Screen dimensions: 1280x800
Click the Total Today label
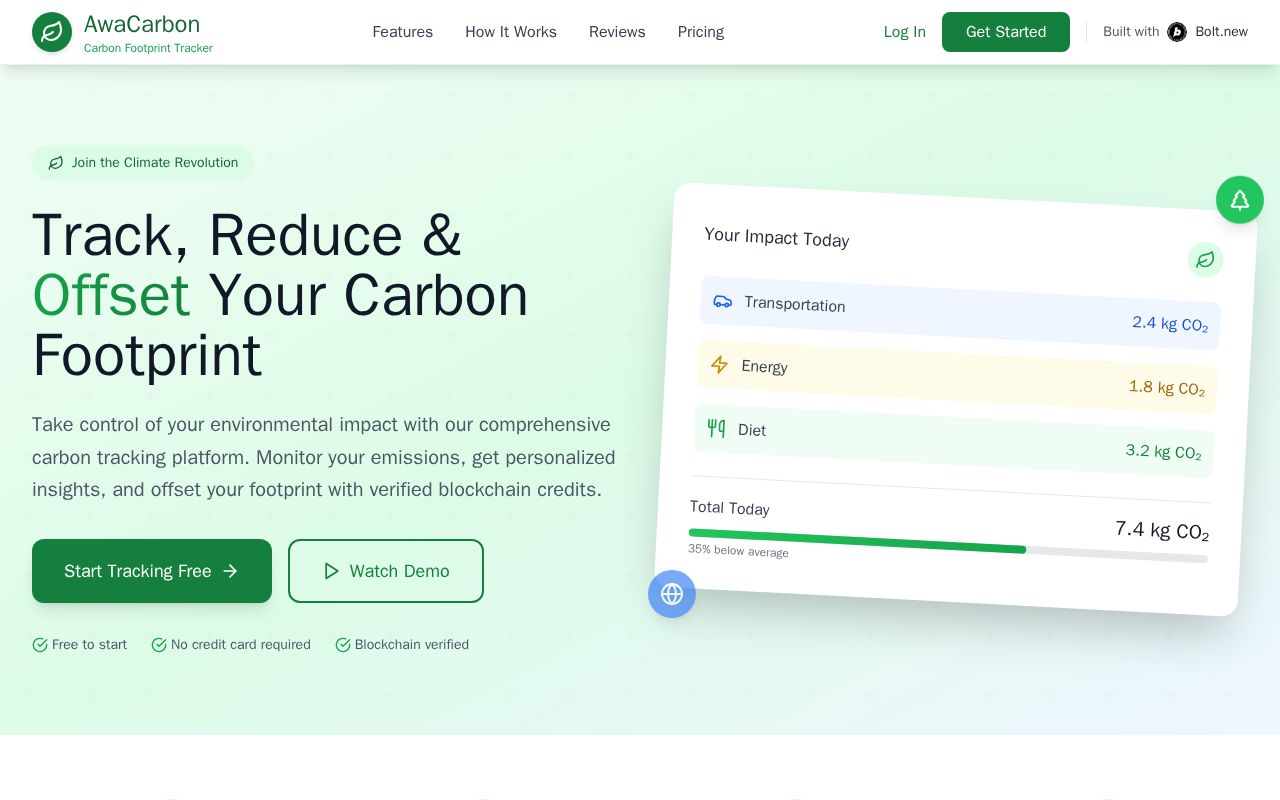tap(730, 507)
